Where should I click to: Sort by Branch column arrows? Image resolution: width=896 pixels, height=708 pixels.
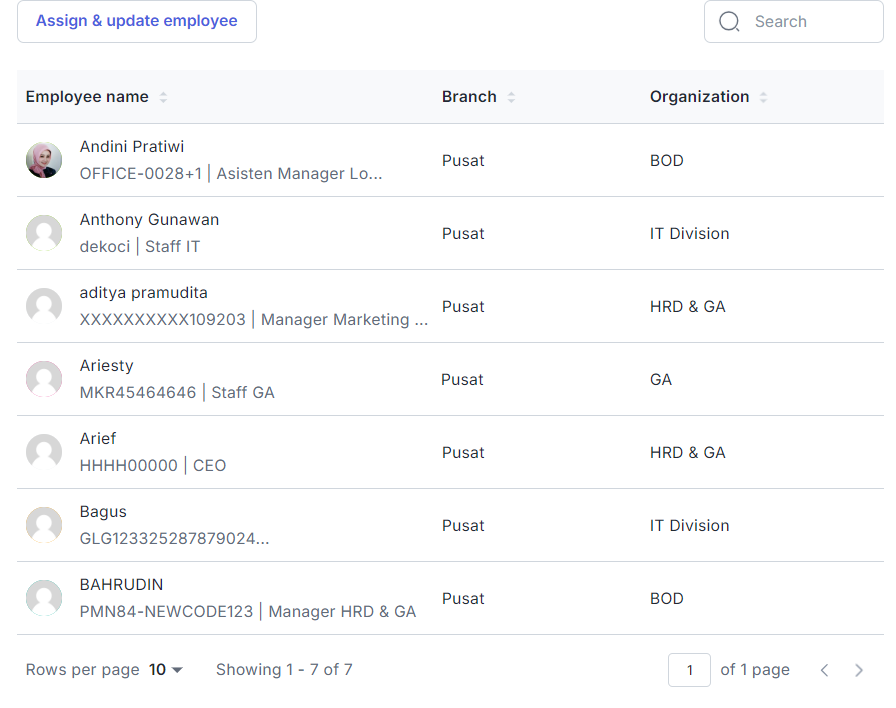pos(511,97)
